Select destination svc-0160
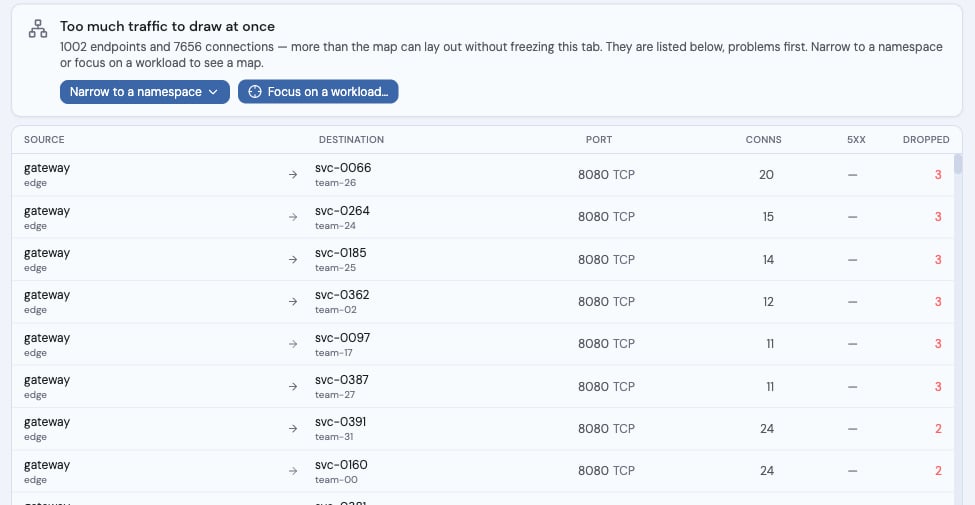Screen dimensions: 975x505 (341, 465)
